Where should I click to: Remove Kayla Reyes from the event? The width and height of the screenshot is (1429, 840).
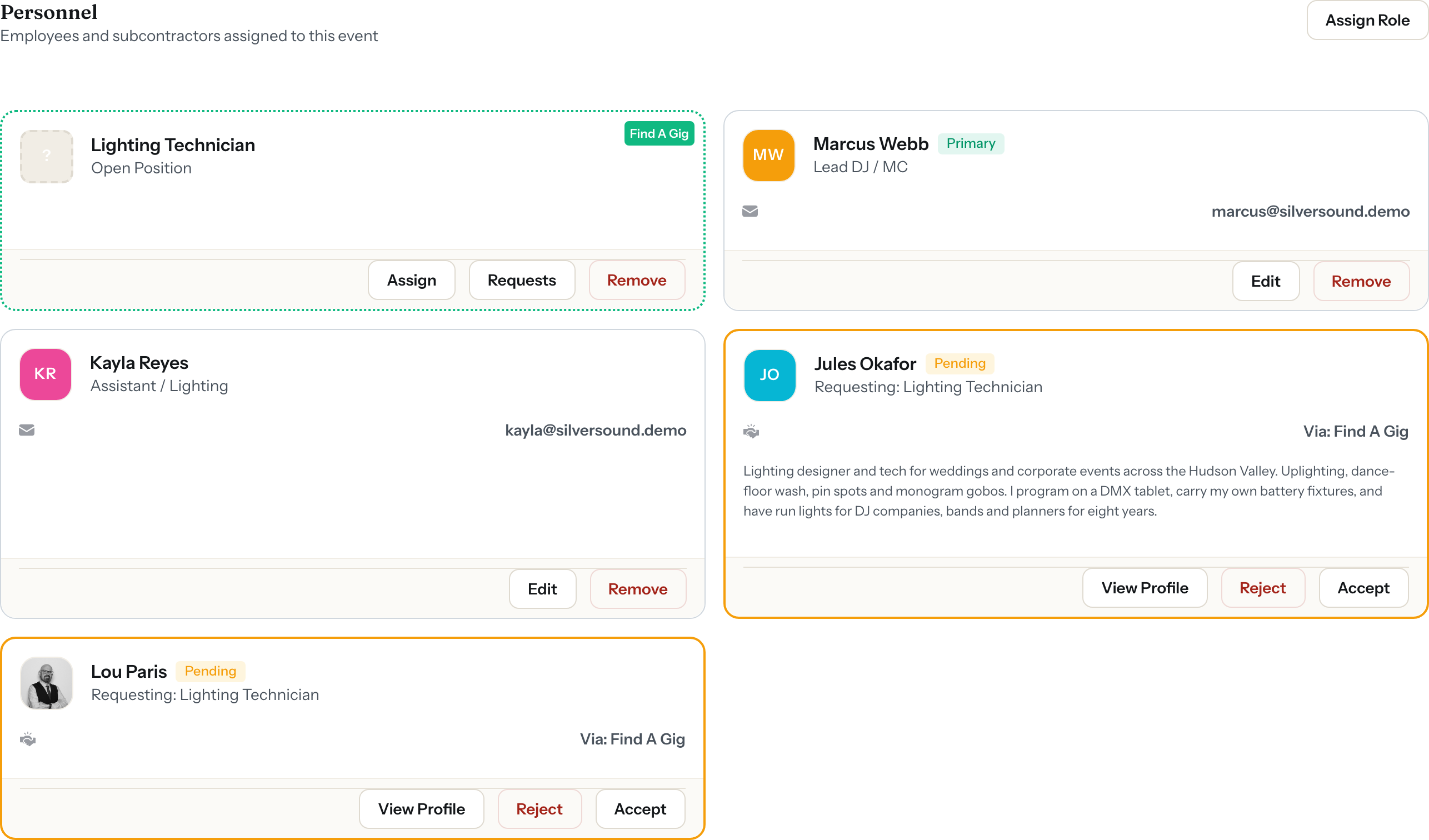638,589
